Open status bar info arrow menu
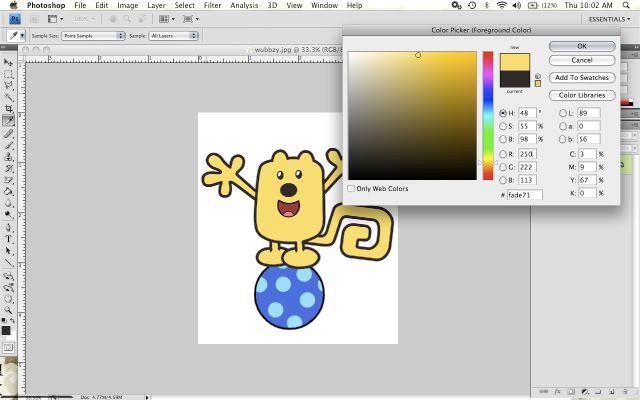The image size is (640, 400). click(x=147, y=397)
